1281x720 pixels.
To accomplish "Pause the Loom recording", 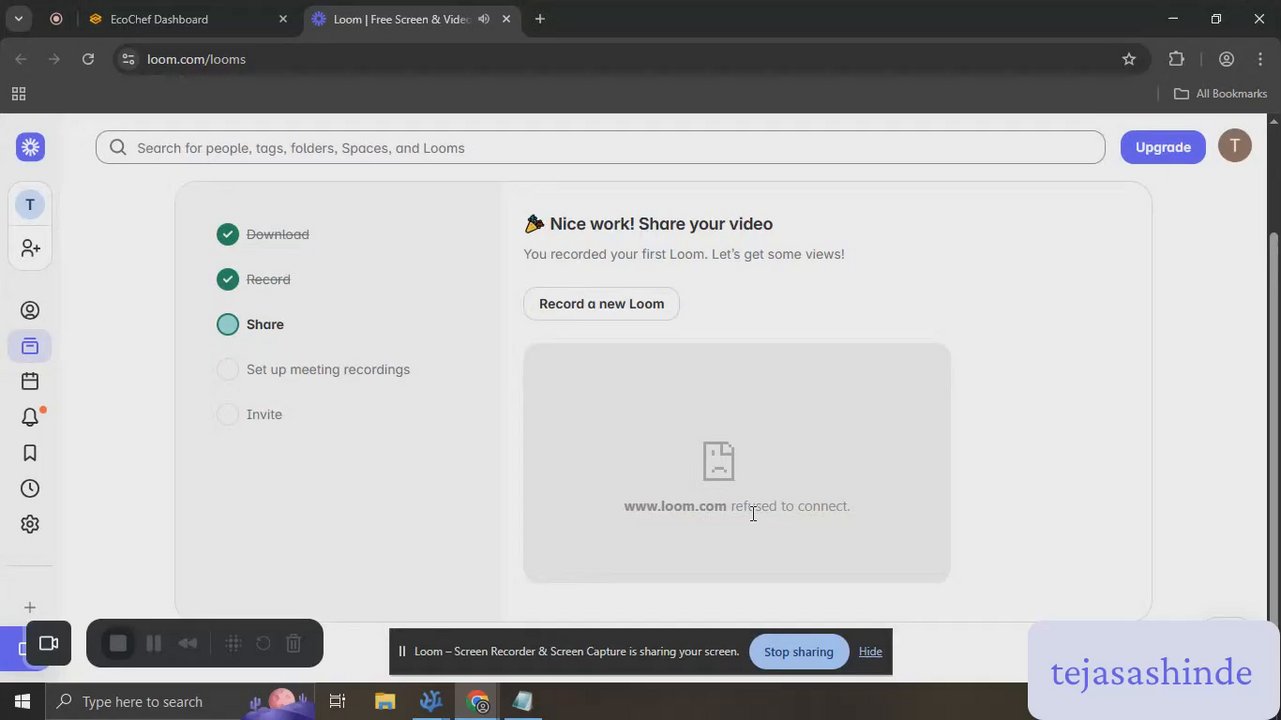I will [154, 643].
